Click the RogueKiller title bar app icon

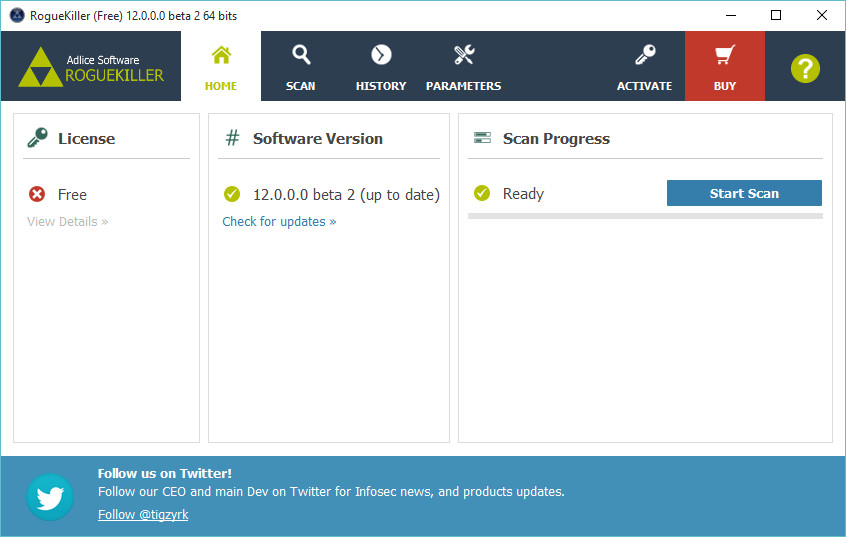point(17,15)
